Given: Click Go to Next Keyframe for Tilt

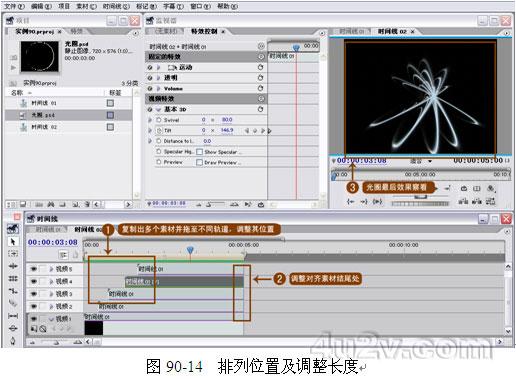Looking at the screenshot, I should 263,131.
